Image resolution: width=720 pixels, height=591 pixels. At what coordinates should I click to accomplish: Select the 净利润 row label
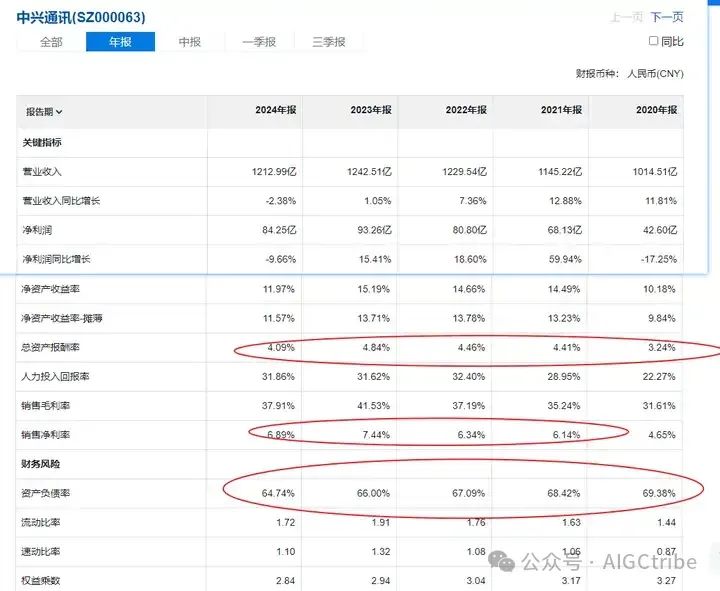click(x=37, y=230)
